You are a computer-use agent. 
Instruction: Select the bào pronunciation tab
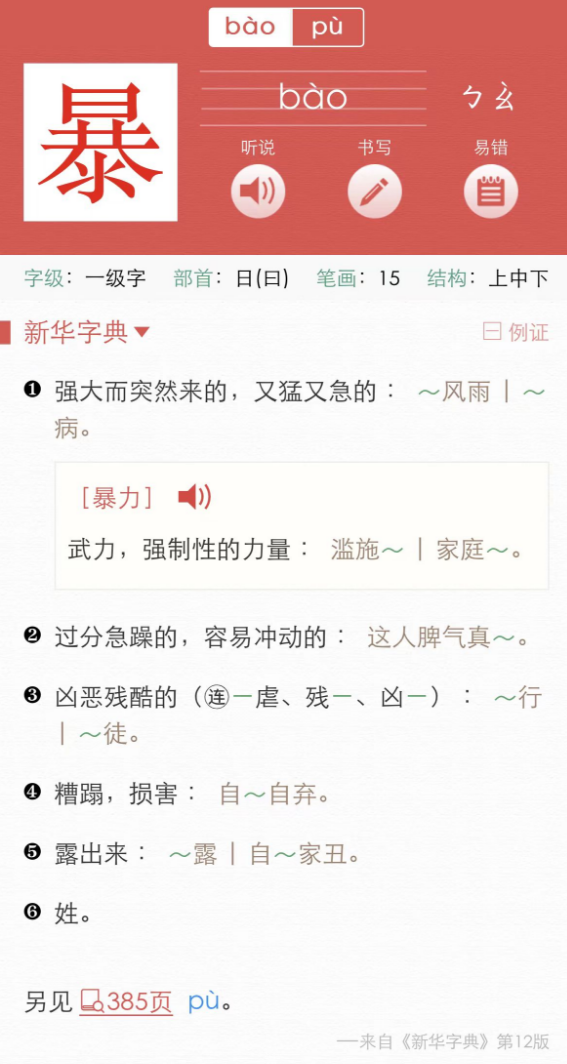(x=251, y=27)
